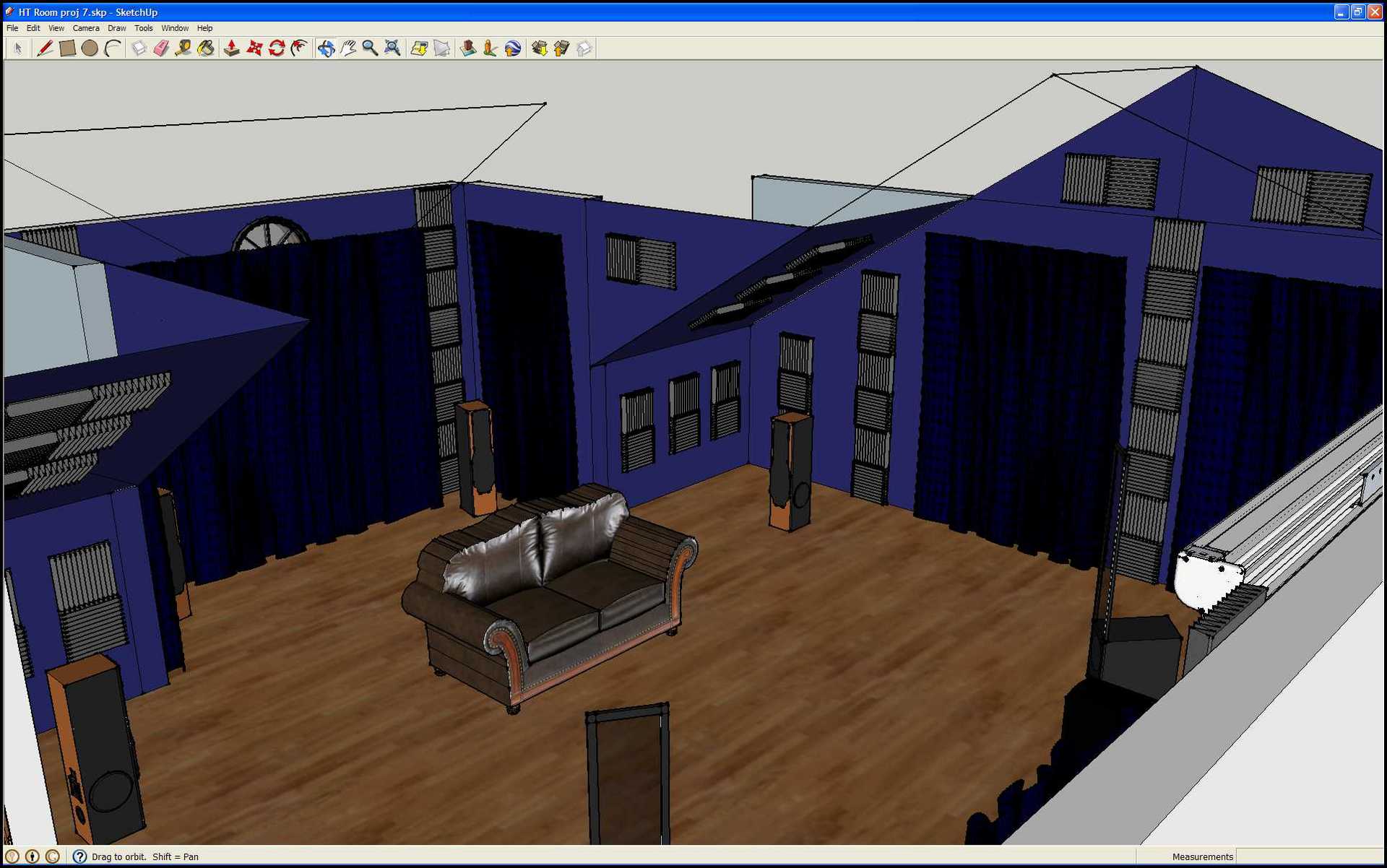The width and height of the screenshot is (1387, 868).
Task: Select the Paint Bucket tool
Action: [206, 48]
